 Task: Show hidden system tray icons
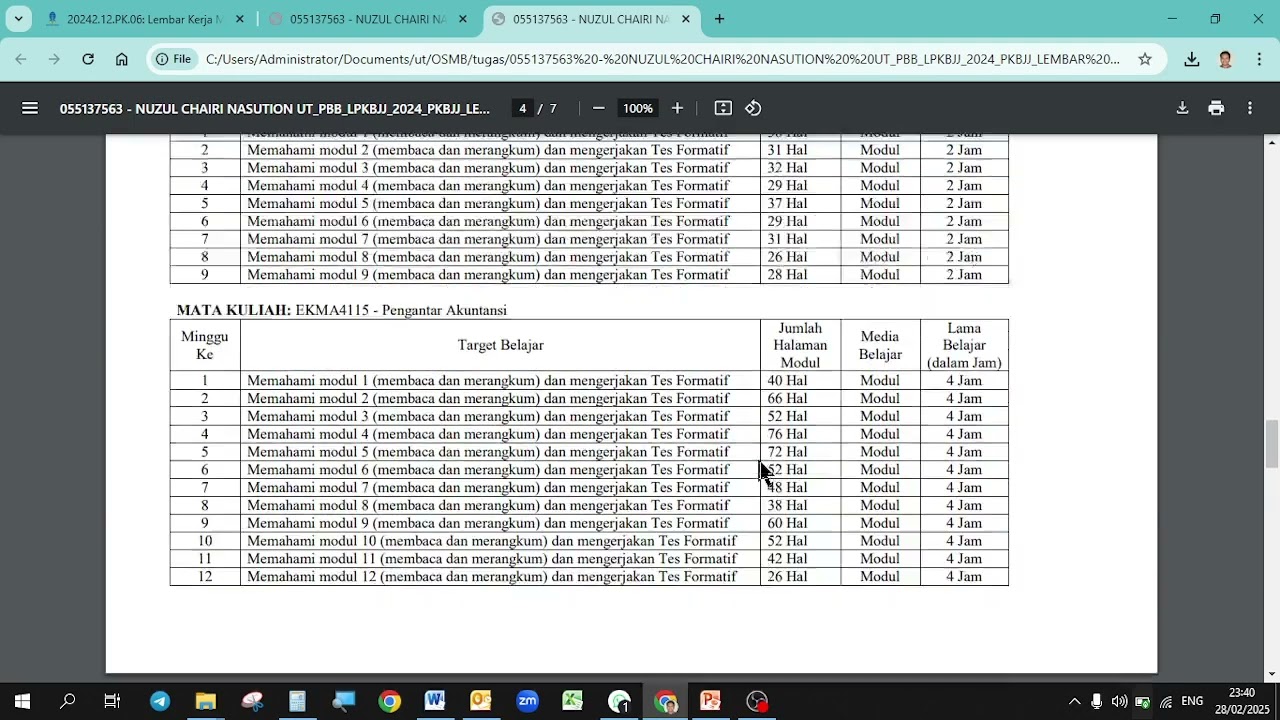click(x=1074, y=702)
